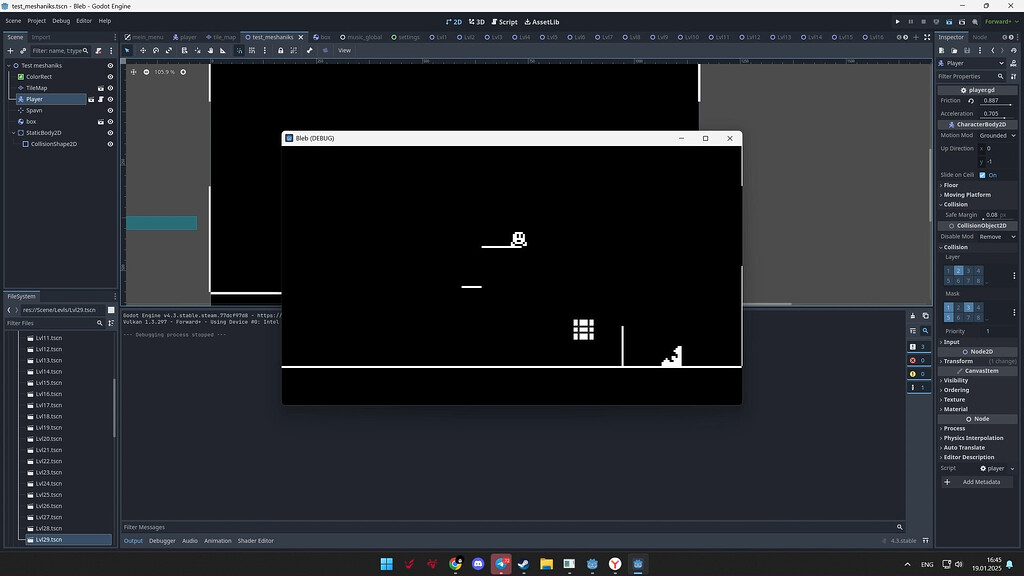Hide the CollisionShape2D node

[110, 144]
